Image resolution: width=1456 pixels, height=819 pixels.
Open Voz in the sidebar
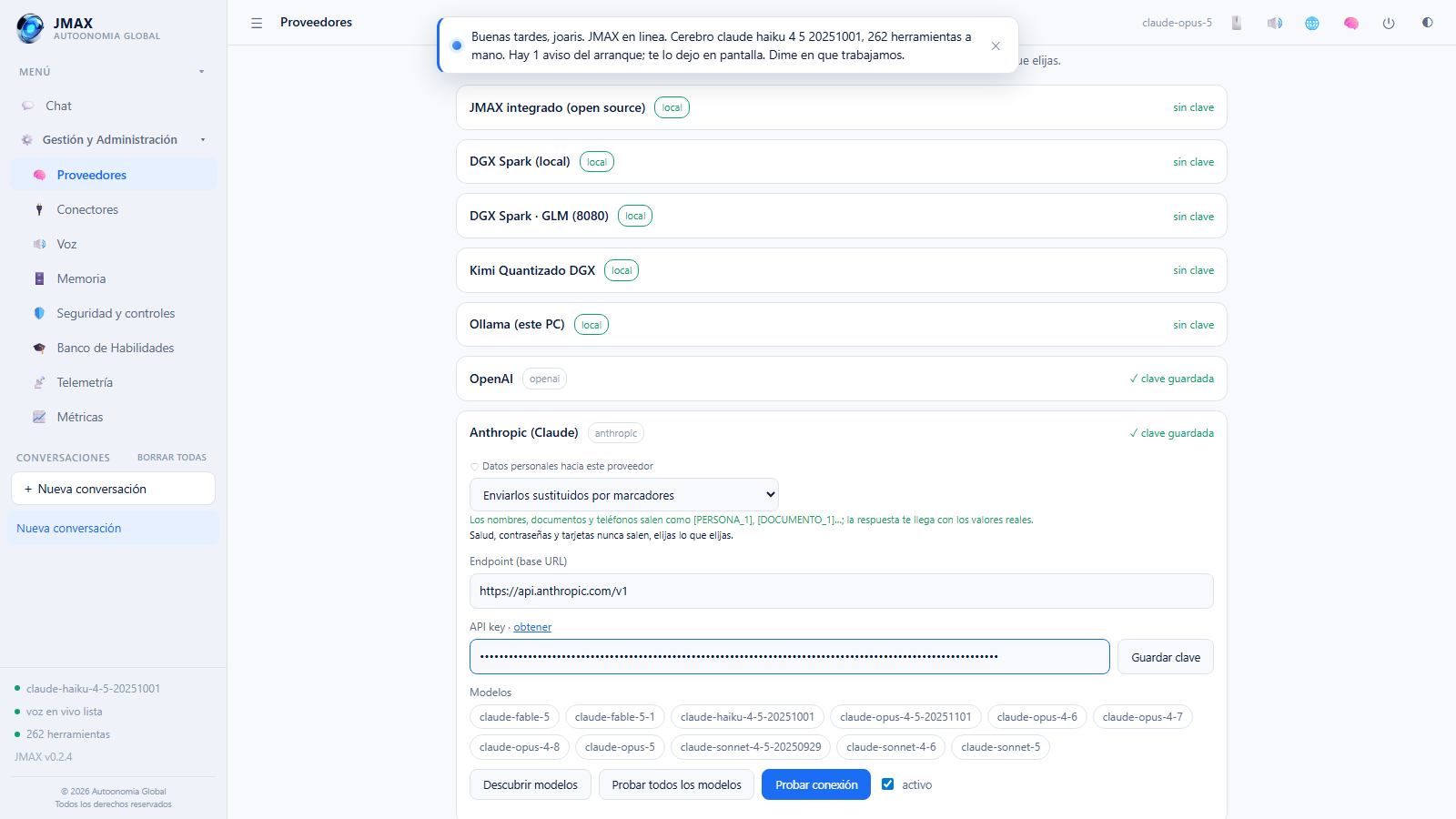coord(113,244)
